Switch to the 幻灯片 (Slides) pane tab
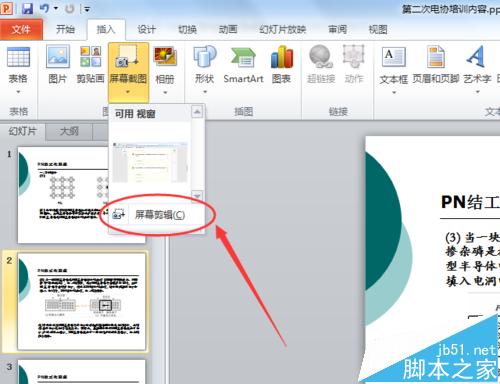This screenshot has width=500, height=384. pyautogui.click(x=22, y=131)
